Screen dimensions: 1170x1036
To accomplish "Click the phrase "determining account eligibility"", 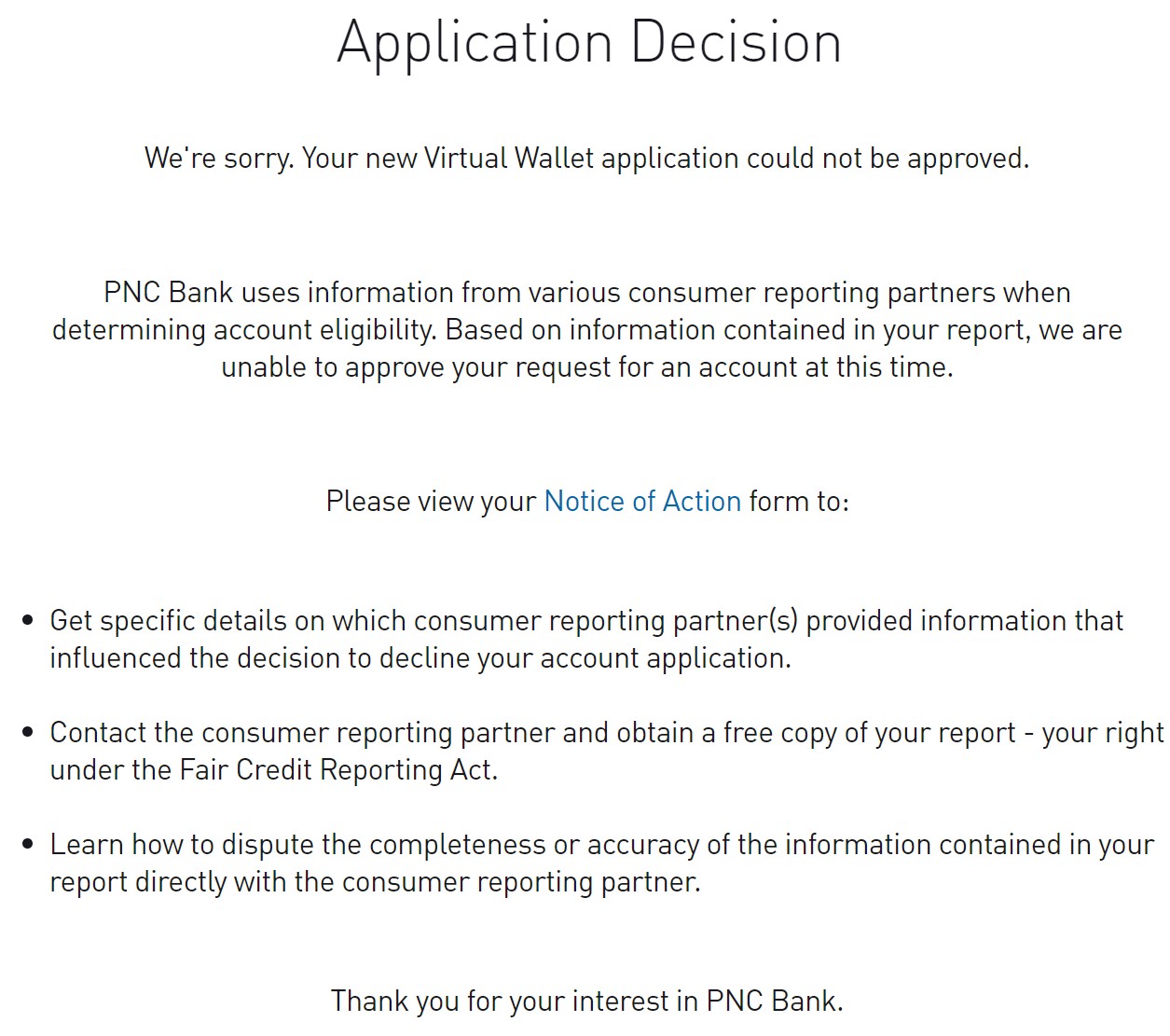I will (x=244, y=330).
